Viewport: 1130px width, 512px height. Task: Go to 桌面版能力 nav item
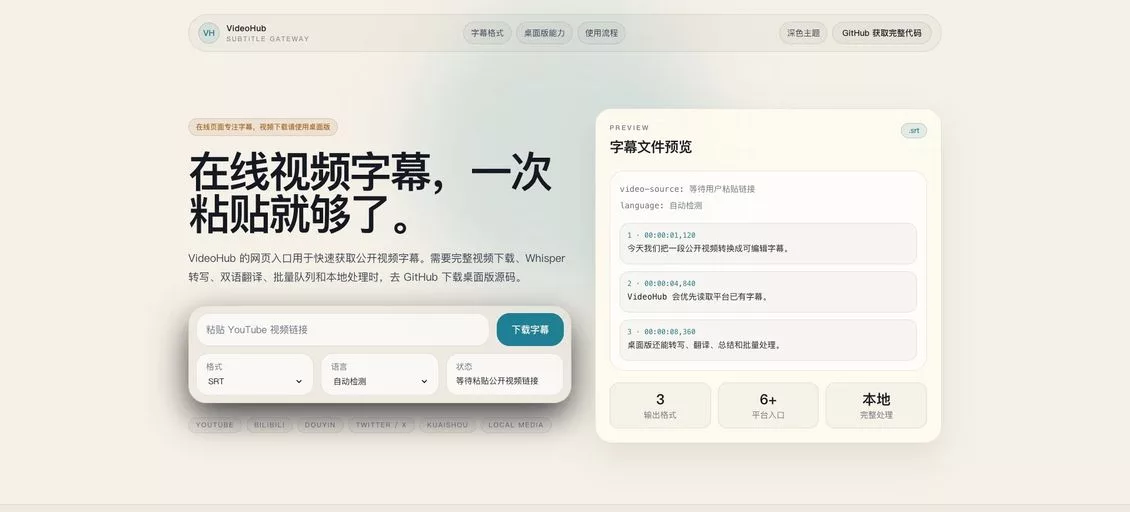(x=544, y=33)
